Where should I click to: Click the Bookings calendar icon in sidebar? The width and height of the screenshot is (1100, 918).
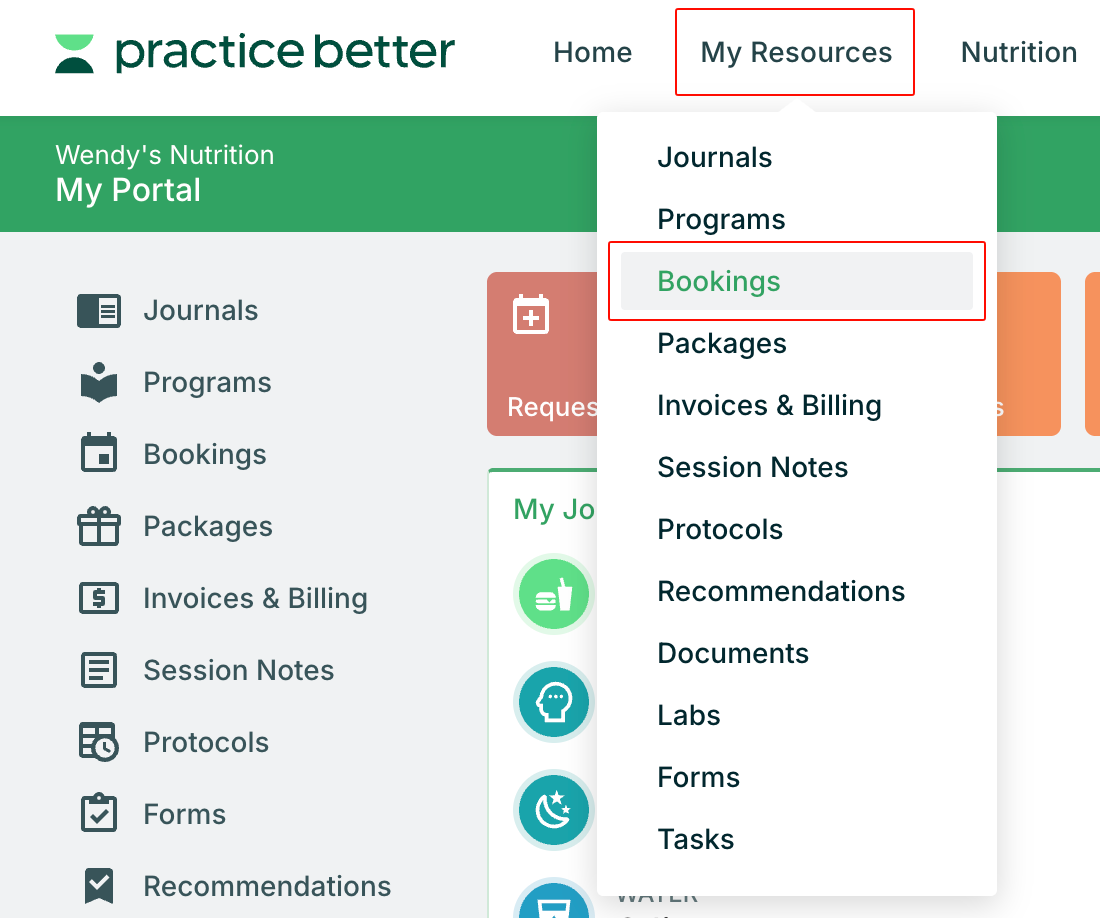[99, 454]
